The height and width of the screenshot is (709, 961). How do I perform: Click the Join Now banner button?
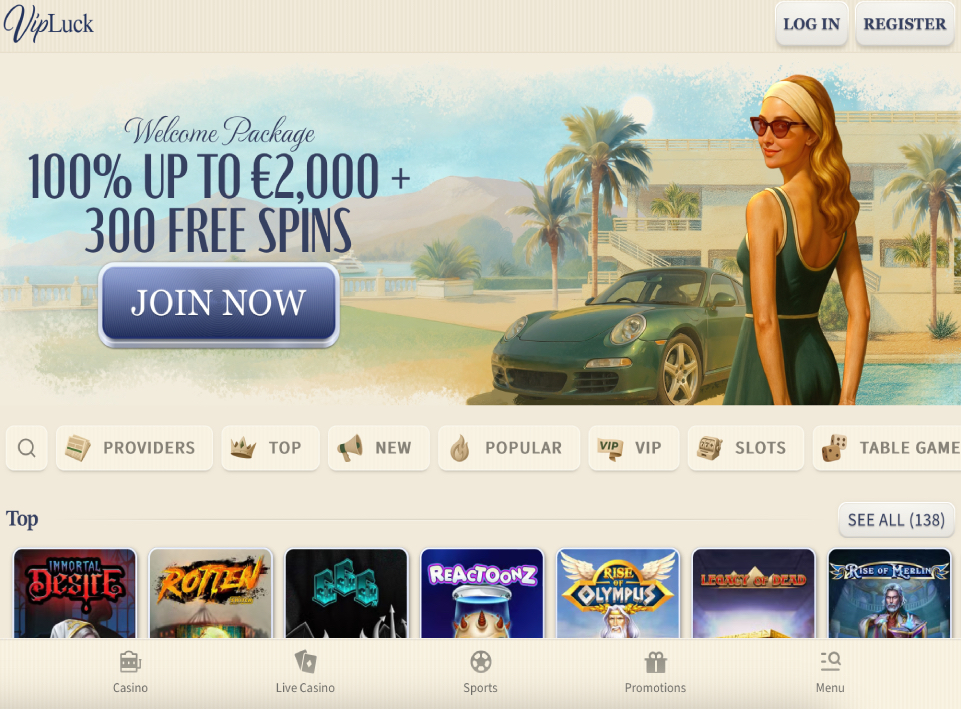pyautogui.click(x=219, y=304)
